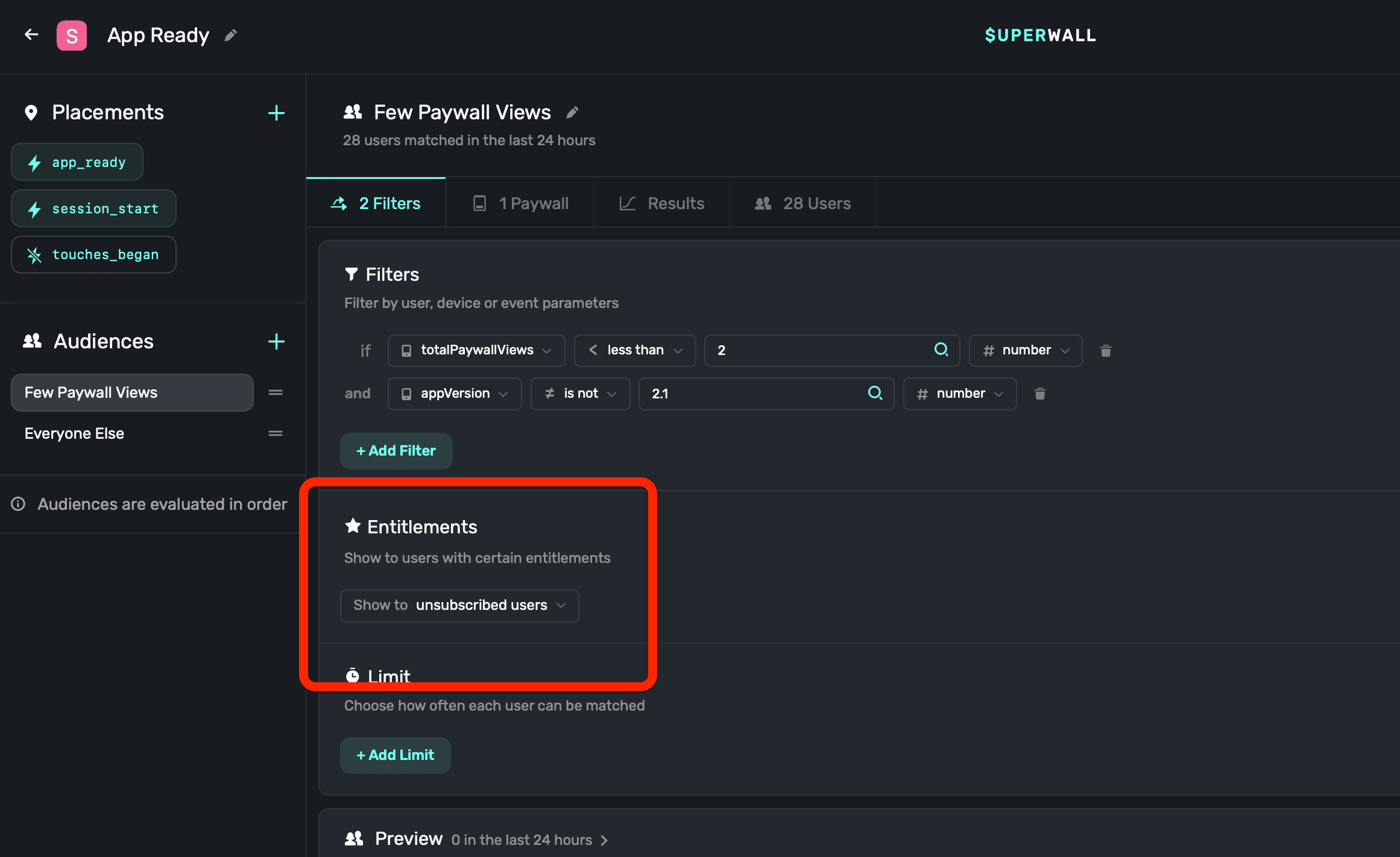The height and width of the screenshot is (857, 1400).
Task: Add a new placement with plus icon
Action: [276, 113]
